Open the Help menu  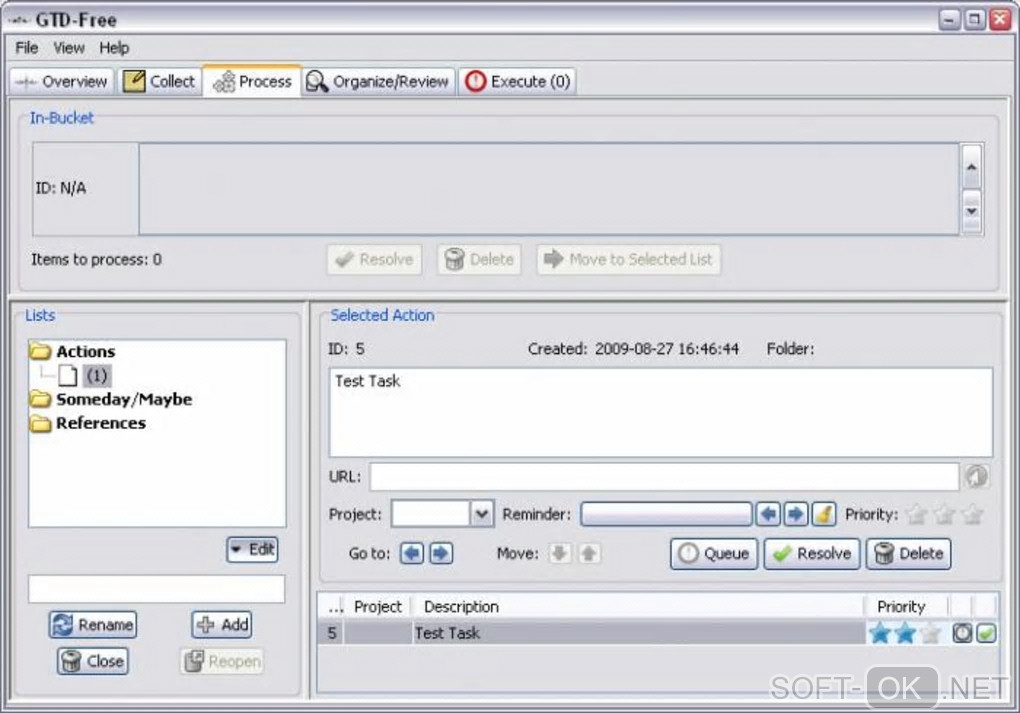(x=114, y=47)
